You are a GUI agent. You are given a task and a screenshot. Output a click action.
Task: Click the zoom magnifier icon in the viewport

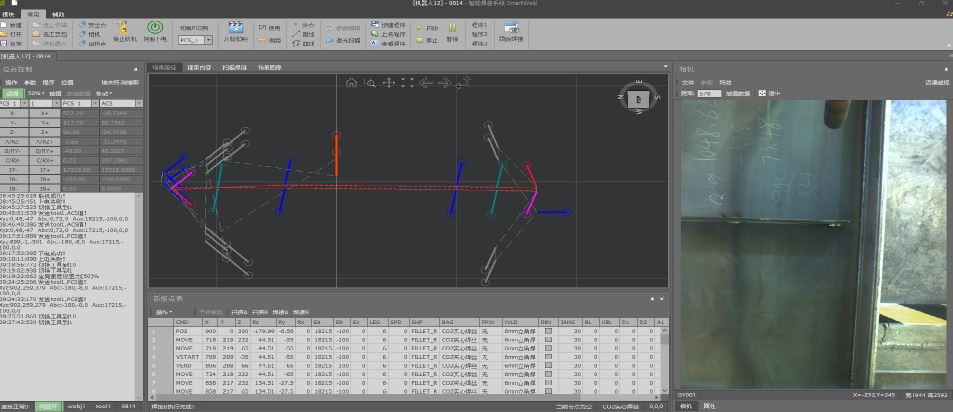[x=370, y=84]
